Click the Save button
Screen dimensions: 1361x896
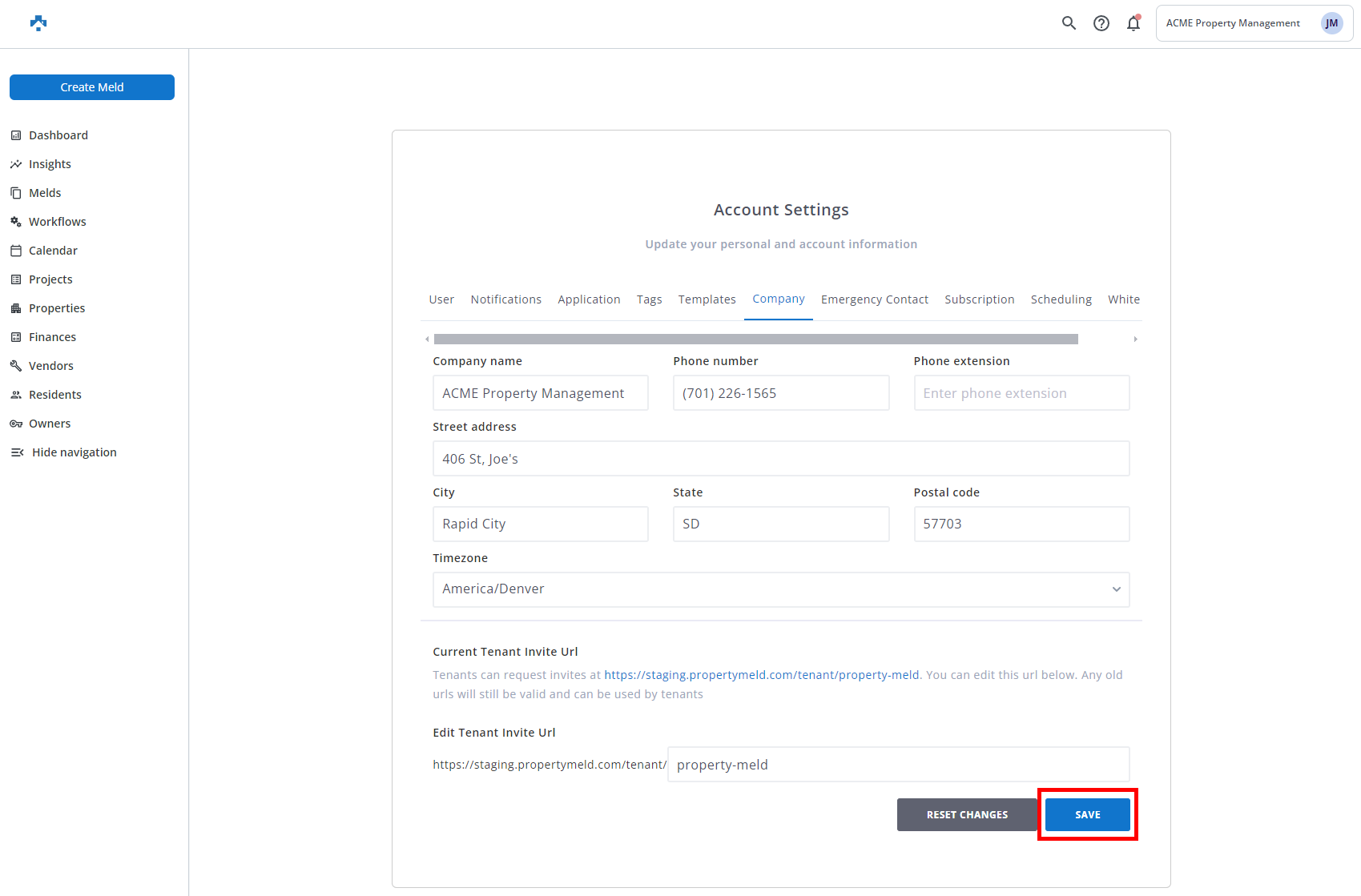coord(1087,814)
